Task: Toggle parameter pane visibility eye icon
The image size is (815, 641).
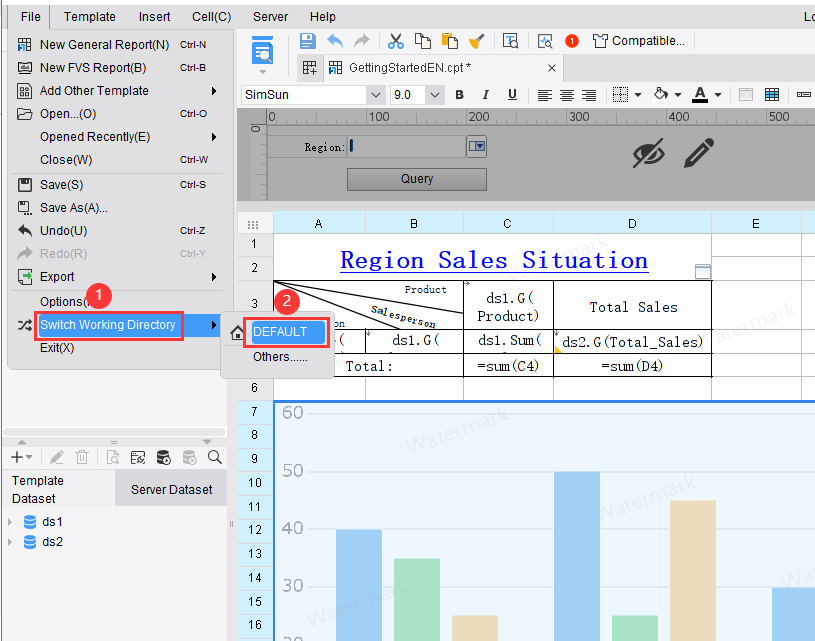Action: [649, 153]
